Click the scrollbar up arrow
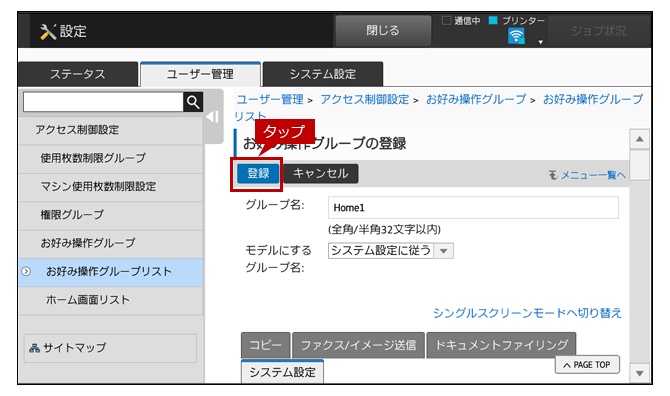Image resolution: width=670 pixels, height=396 pixels. click(639, 139)
